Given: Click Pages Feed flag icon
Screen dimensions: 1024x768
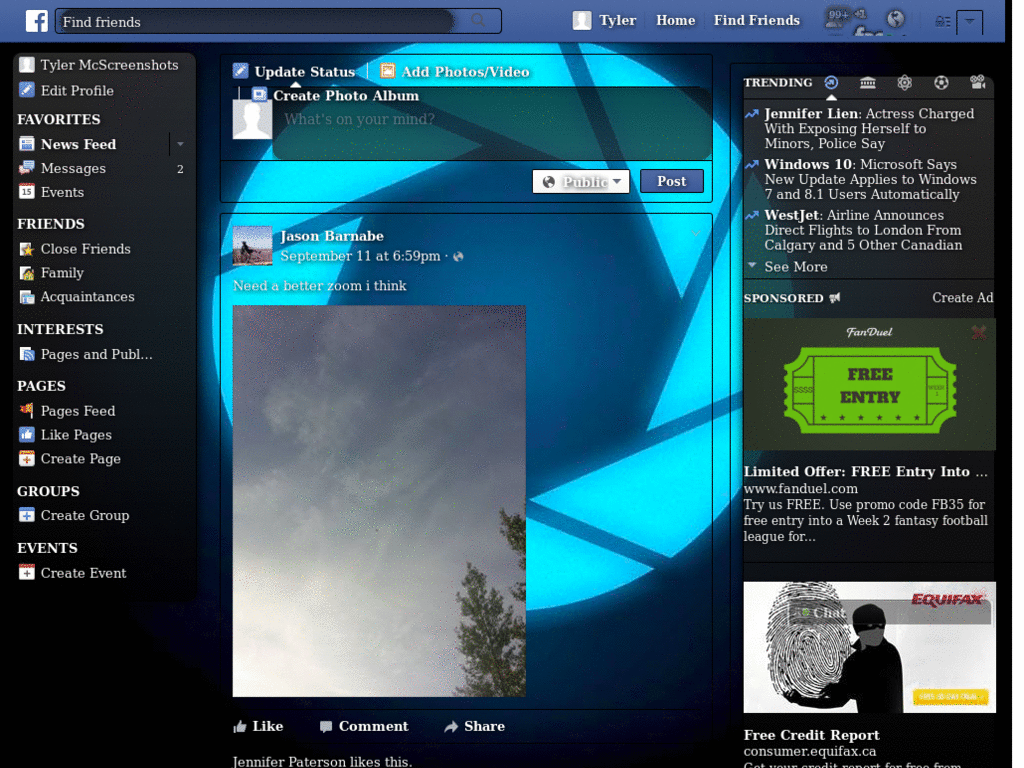Looking at the screenshot, I should point(26,410).
